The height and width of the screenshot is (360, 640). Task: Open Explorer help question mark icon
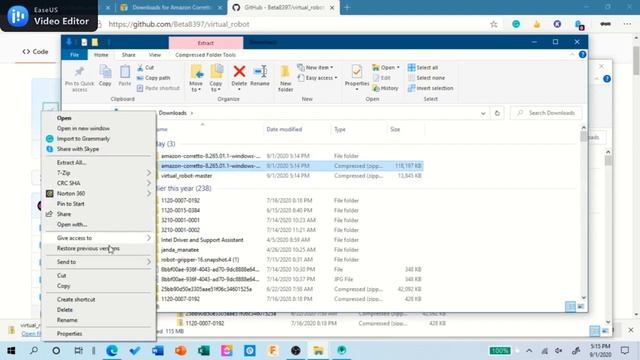click(x=582, y=54)
